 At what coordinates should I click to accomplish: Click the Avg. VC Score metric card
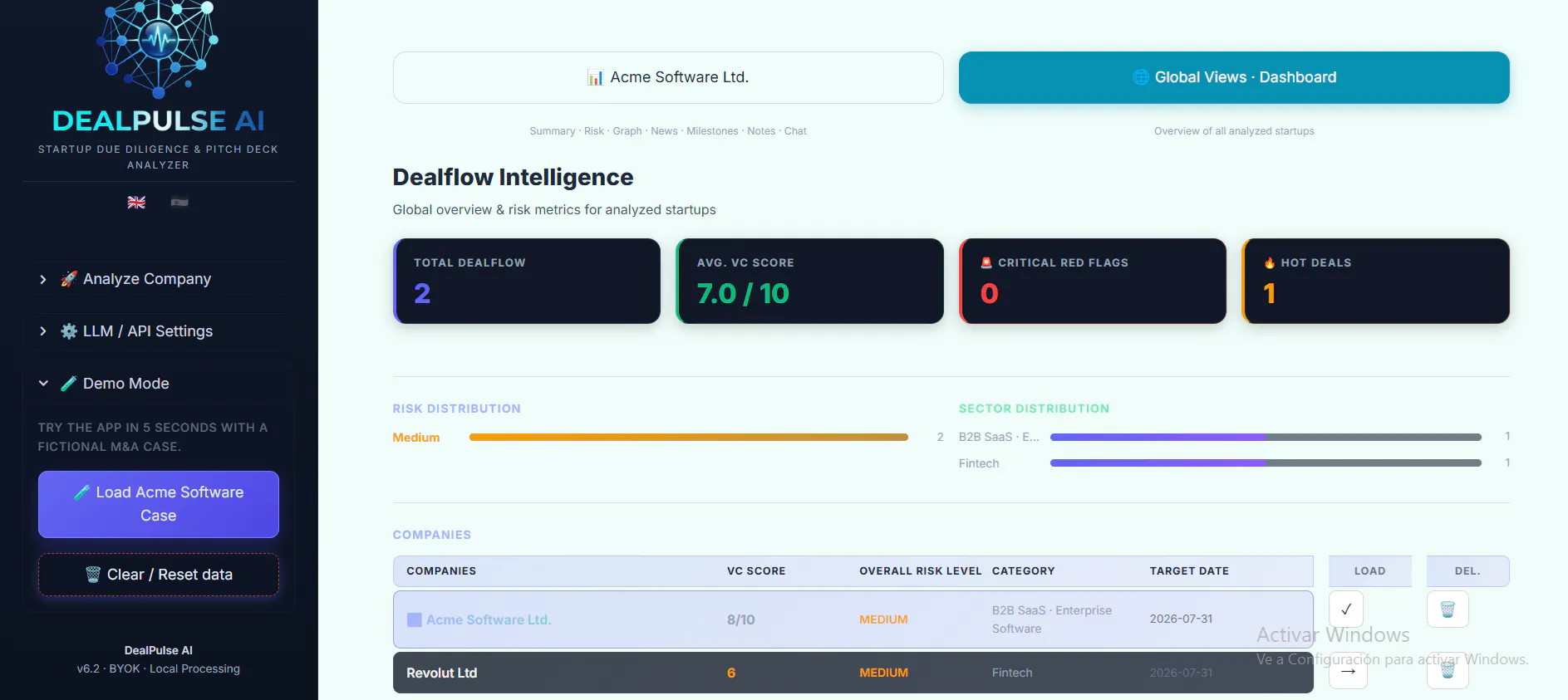click(x=810, y=281)
